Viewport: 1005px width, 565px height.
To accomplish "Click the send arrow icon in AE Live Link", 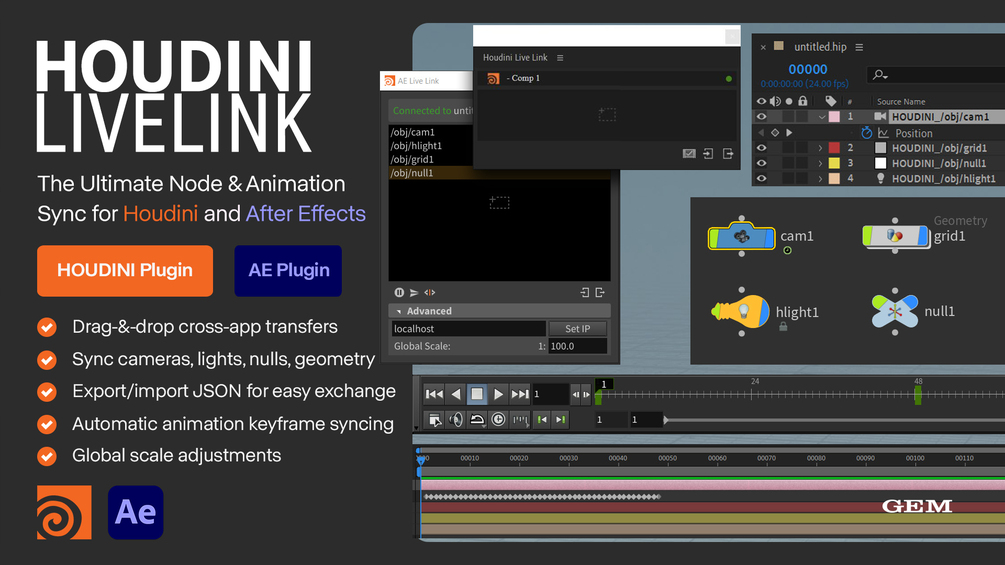I will [414, 292].
